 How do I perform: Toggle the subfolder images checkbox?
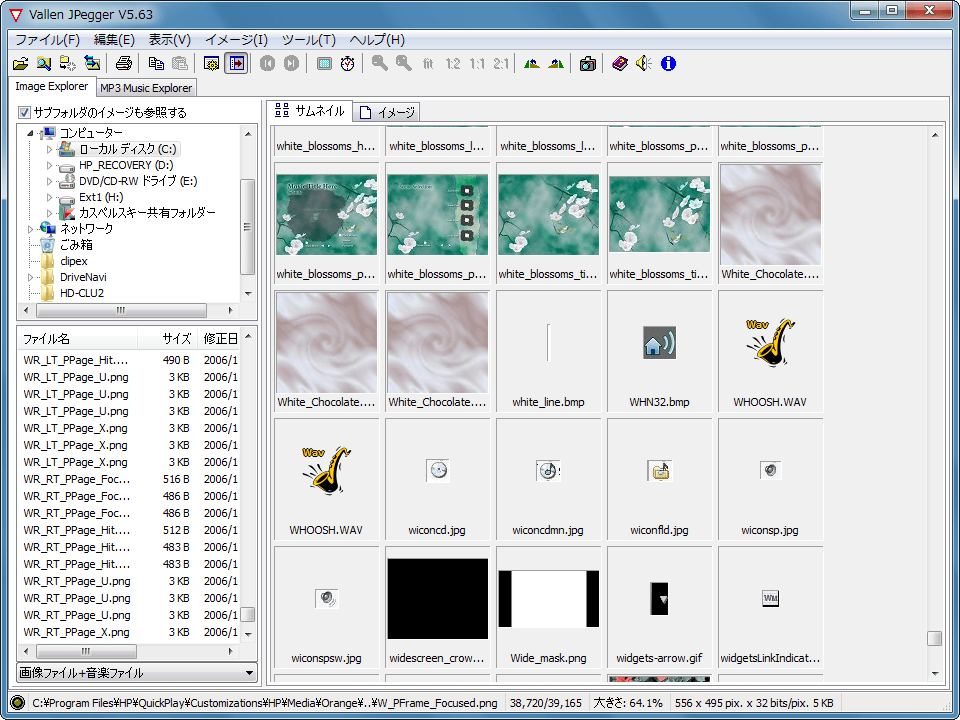point(24,113)
